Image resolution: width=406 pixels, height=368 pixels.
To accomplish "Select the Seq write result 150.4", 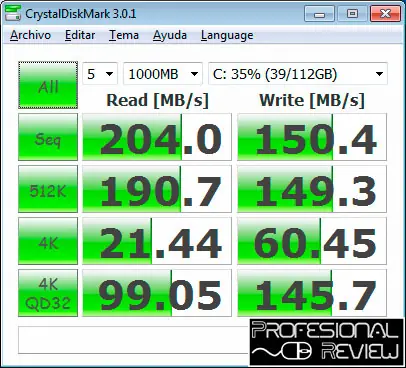I will [312, 137].
